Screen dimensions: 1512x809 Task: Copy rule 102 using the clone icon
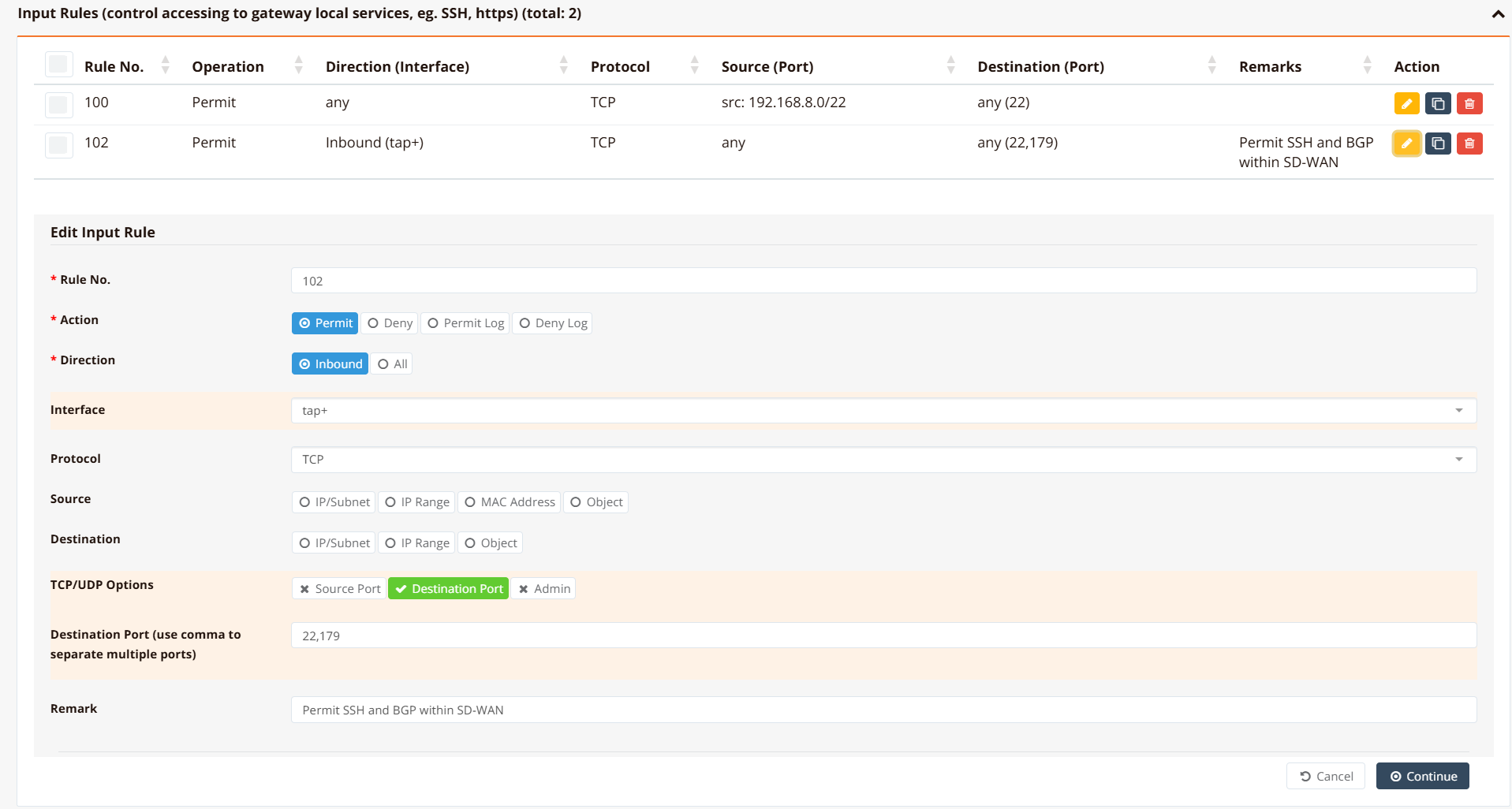click(x=1438, y=144)
